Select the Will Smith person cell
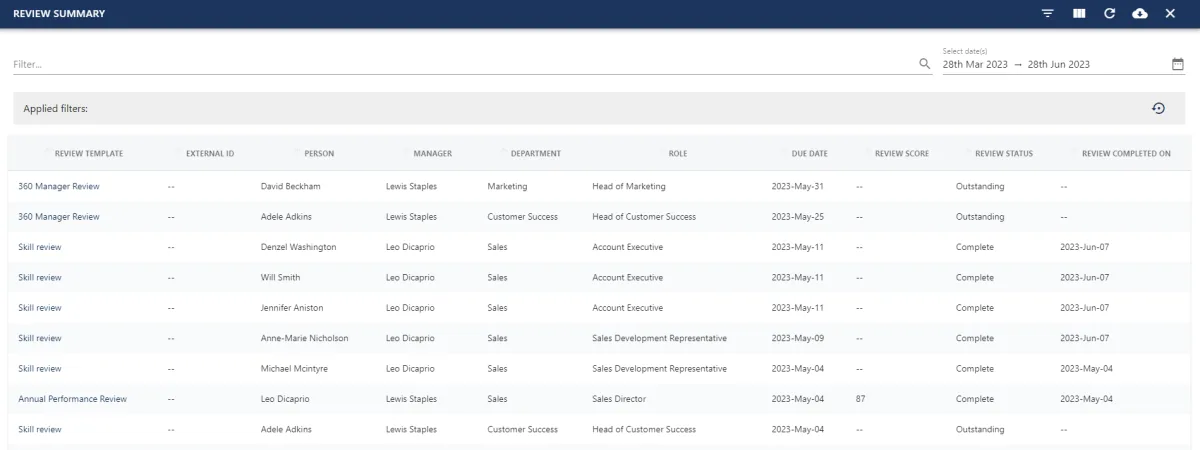Viewport: 1200px width, 450px height. [x=280, y=277]
